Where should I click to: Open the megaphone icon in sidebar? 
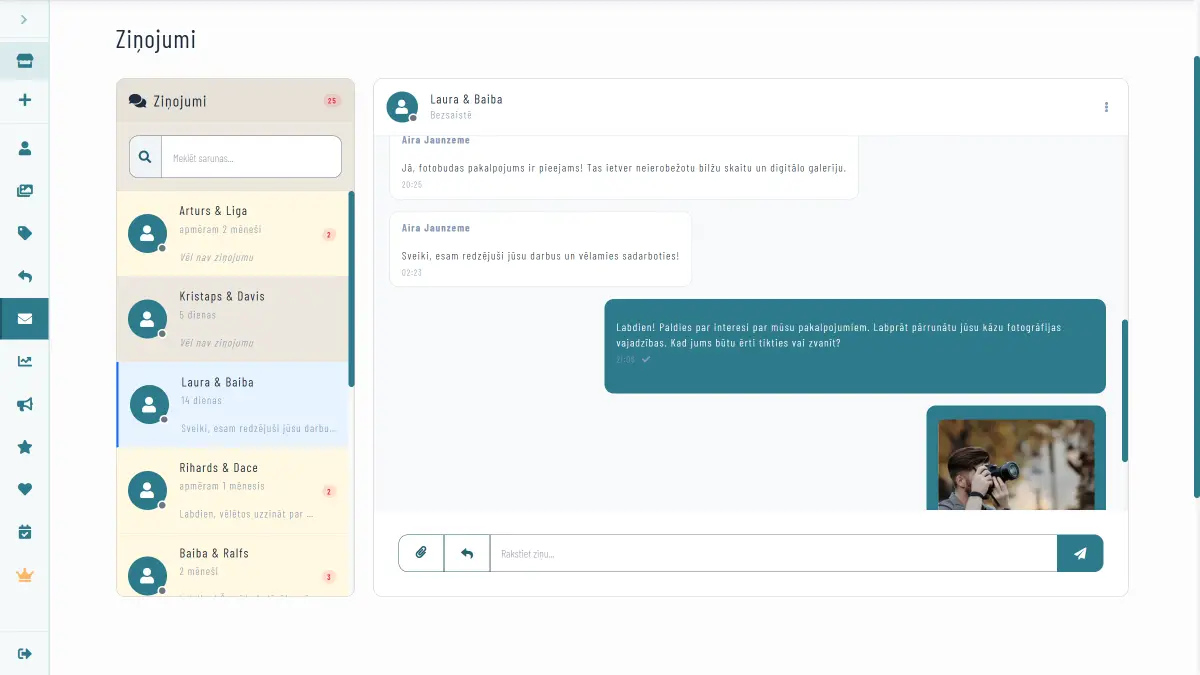25,404
